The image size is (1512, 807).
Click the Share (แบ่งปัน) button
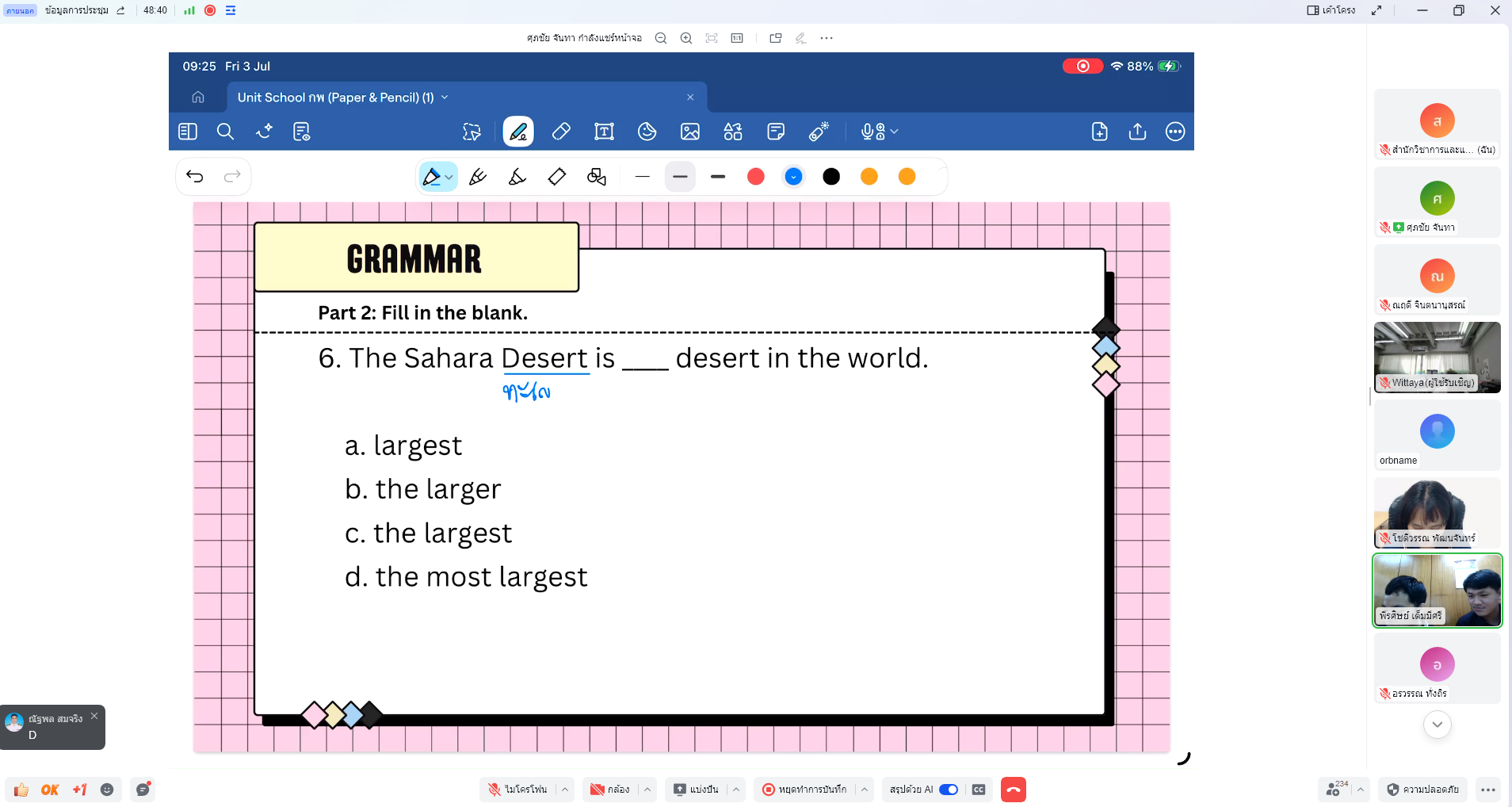(696, 790)
